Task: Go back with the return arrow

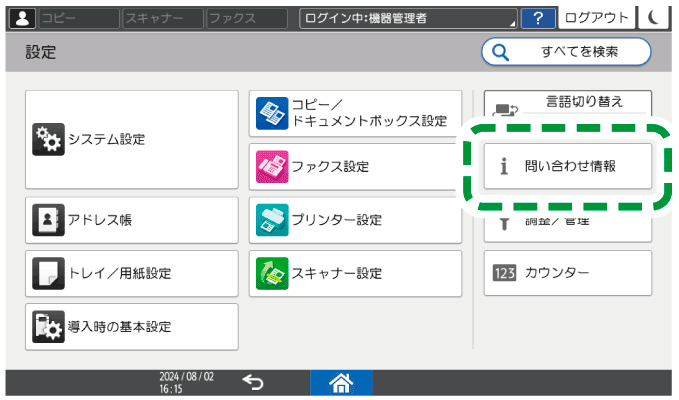Action: click(x=253, y=383)
